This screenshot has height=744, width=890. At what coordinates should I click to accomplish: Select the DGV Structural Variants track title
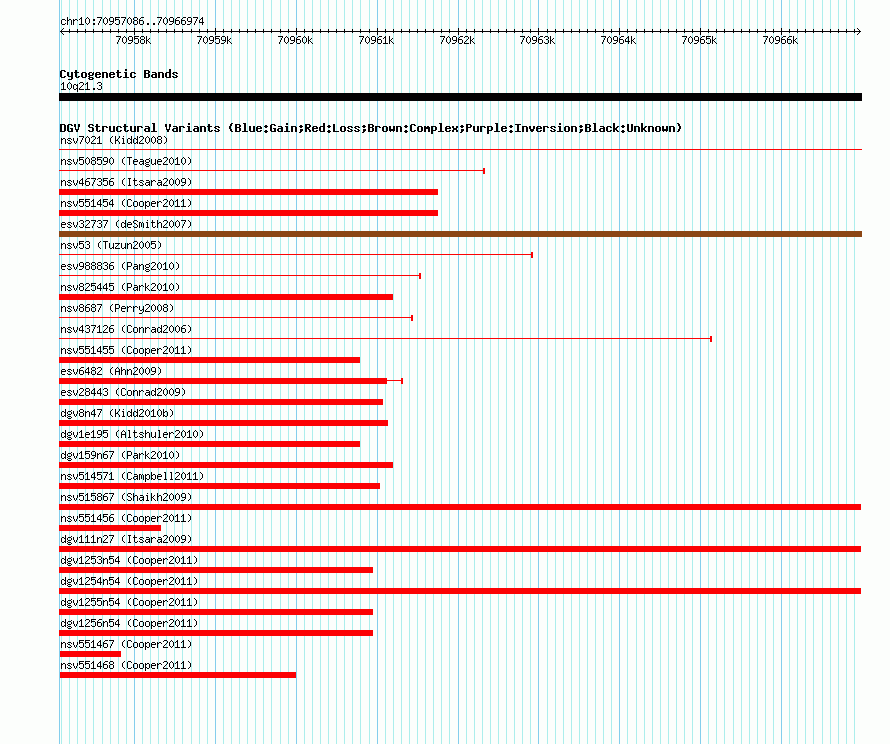371,128
